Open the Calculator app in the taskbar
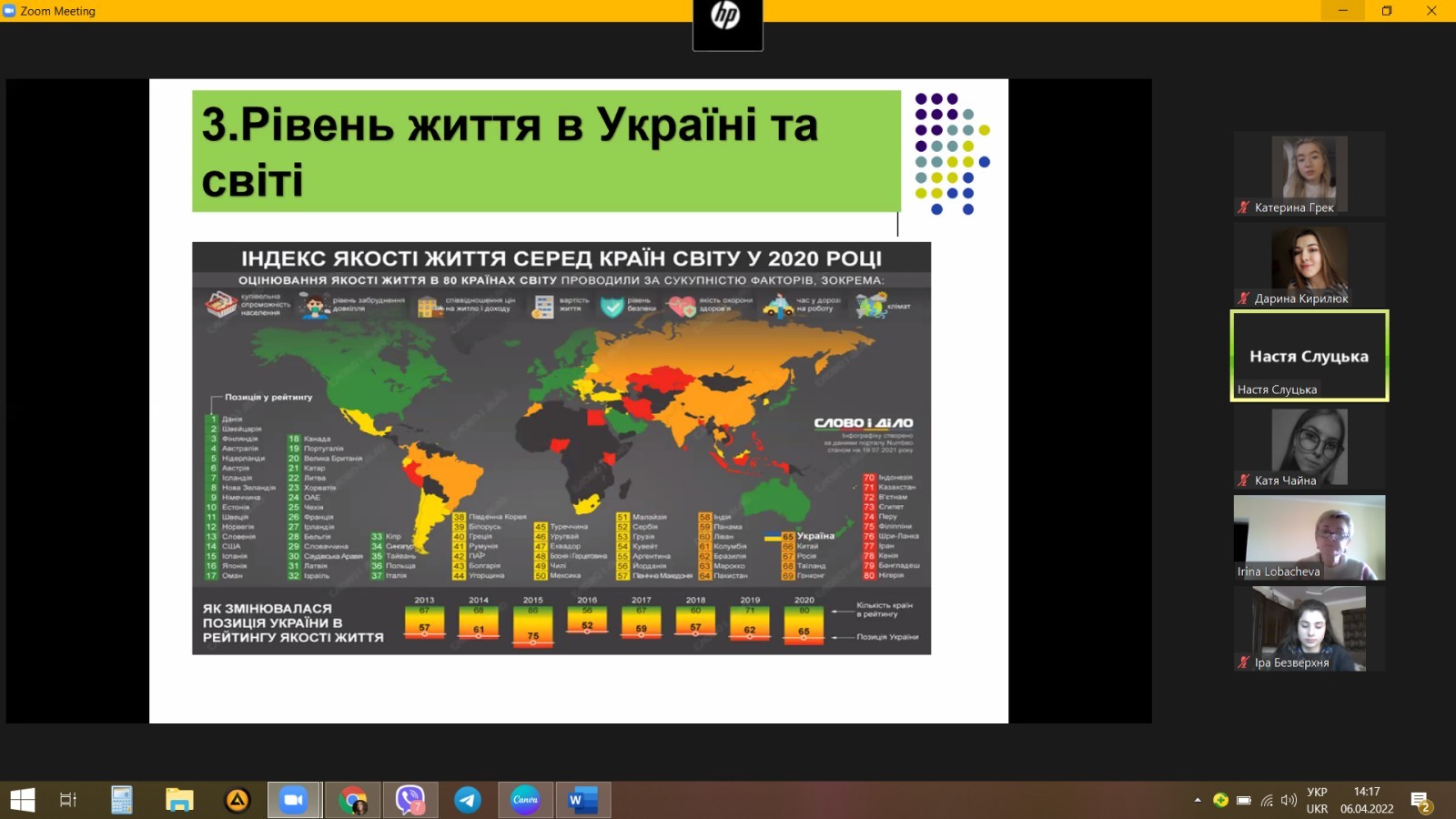Image resolution: width=1456 pixels, height=819 pixels. (x=121, y=800)
